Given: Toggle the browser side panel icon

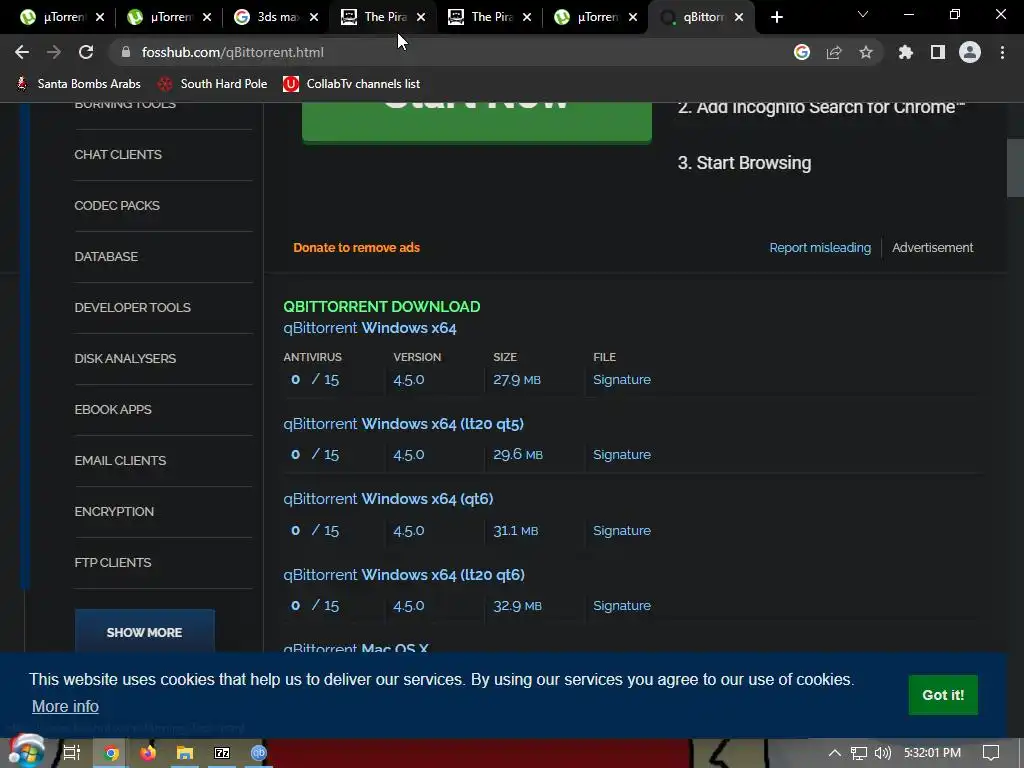Looking at the screenshot, I should coord(937,52).
